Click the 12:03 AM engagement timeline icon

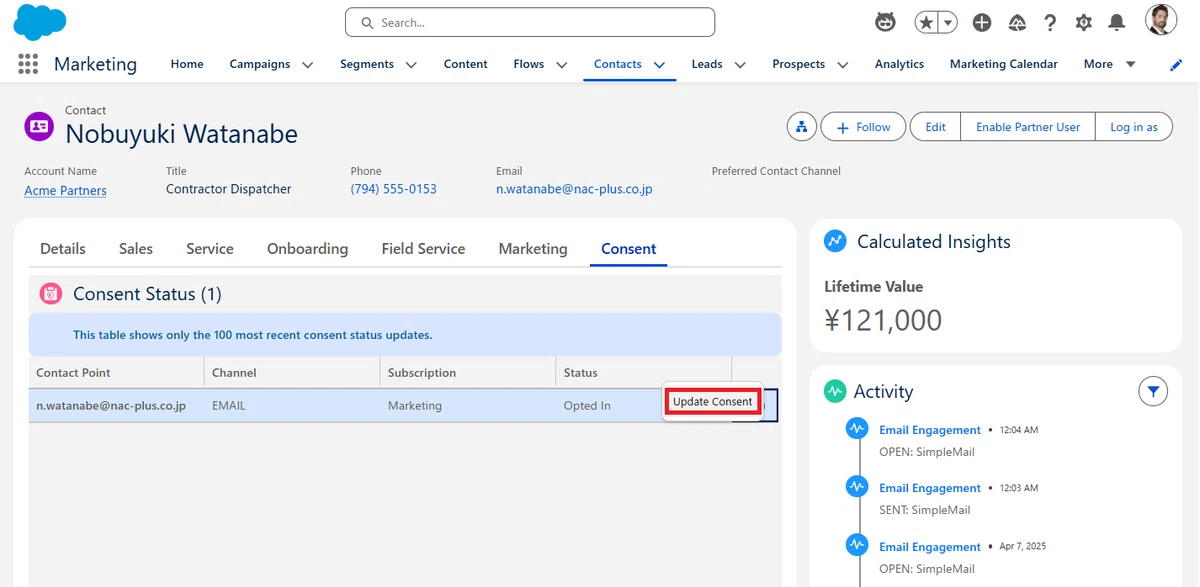[x=856, y=487]
